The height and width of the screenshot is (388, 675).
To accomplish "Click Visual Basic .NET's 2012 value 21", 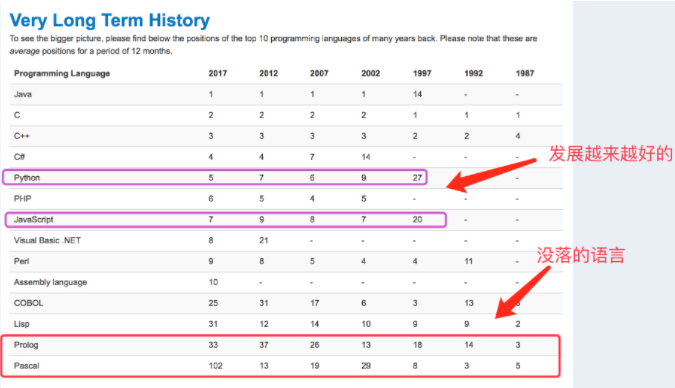I will (x=264, y=240).
